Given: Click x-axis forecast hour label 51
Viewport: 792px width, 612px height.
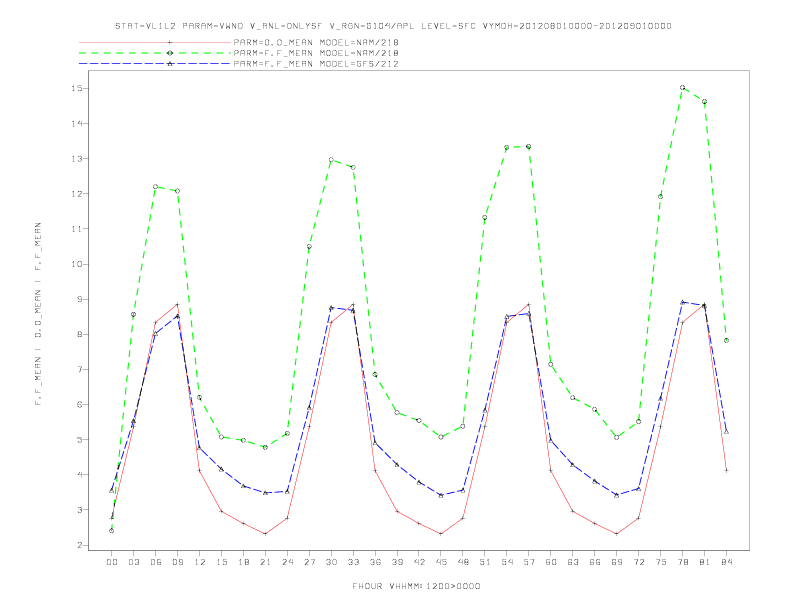Looking at the screenshot, I should (485, 562).
